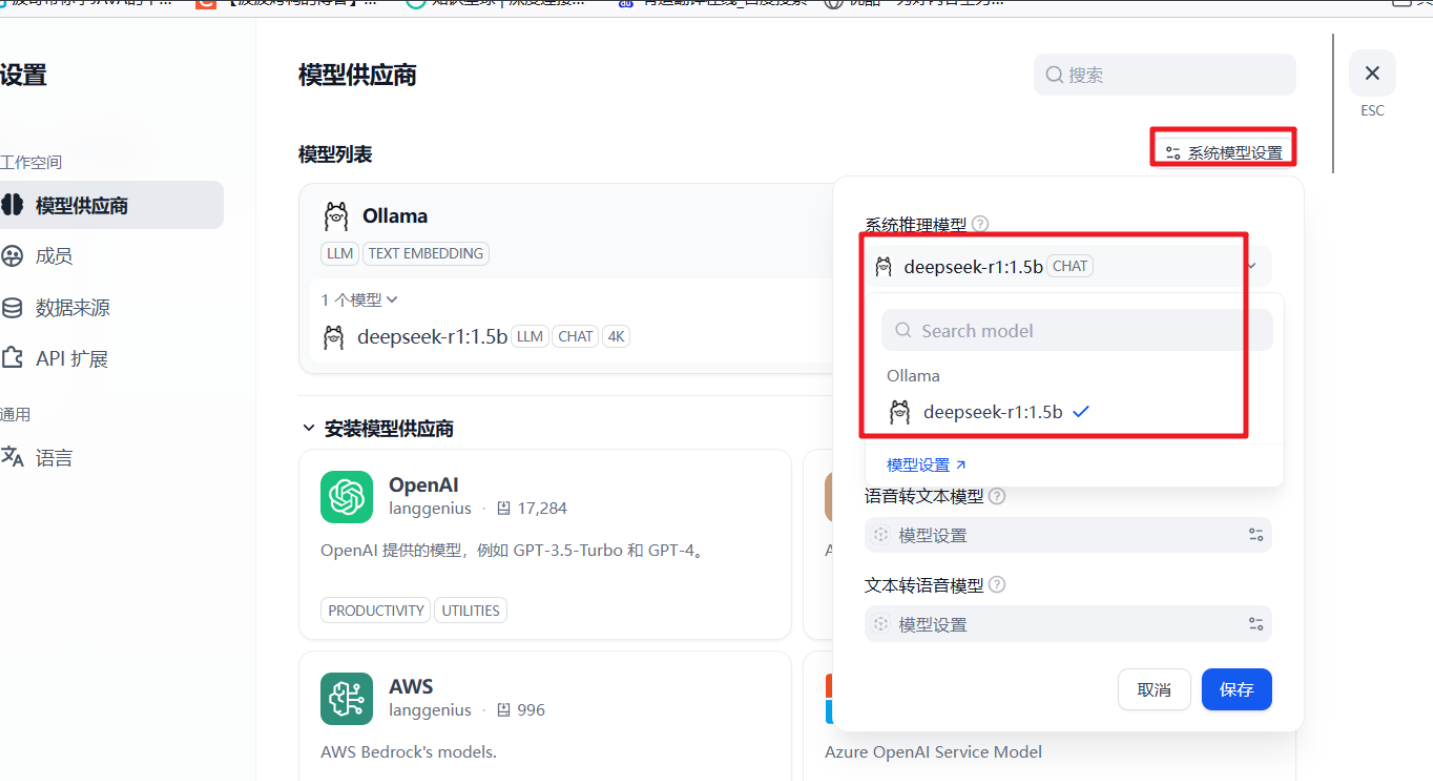
Task: Click the Ollama llama logo in model list
Action: coord(336,216)
